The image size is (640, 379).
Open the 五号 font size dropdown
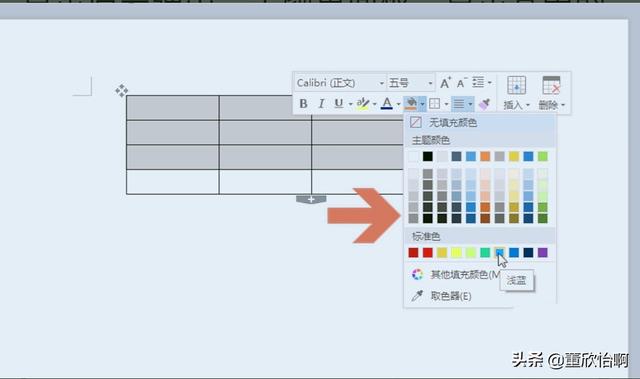click(x=430, y=83)
